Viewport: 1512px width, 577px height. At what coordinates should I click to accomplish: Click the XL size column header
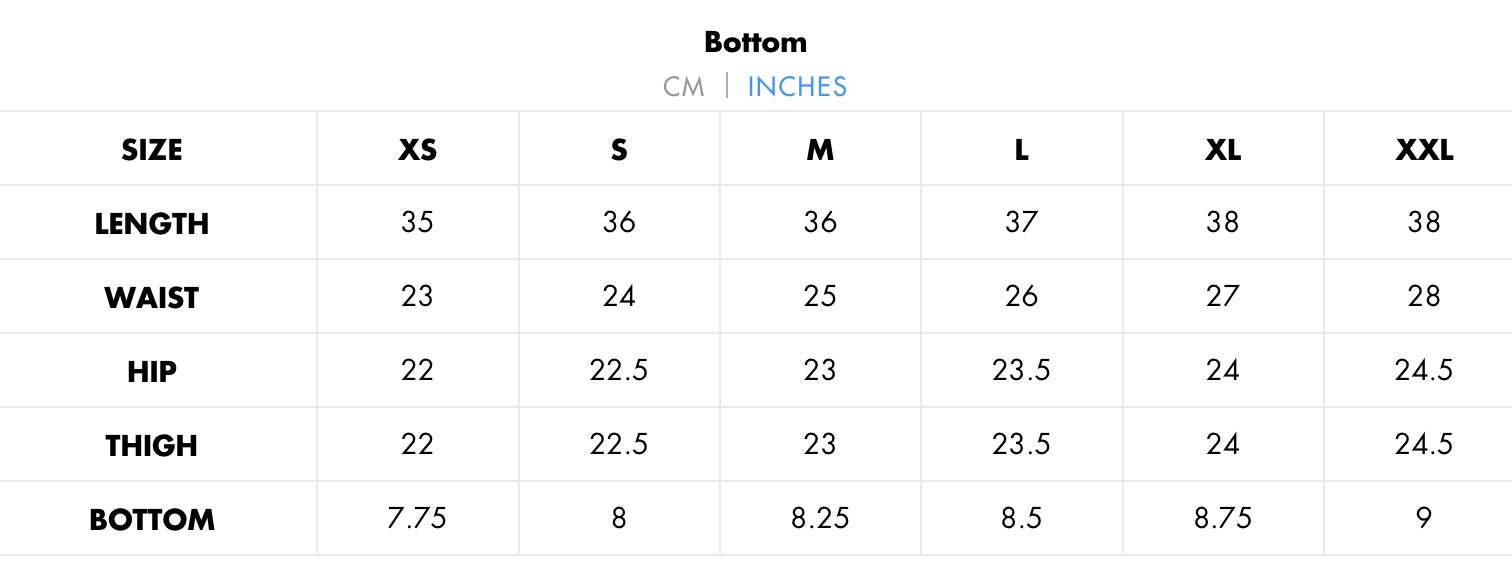click(x=1223, y=150)
